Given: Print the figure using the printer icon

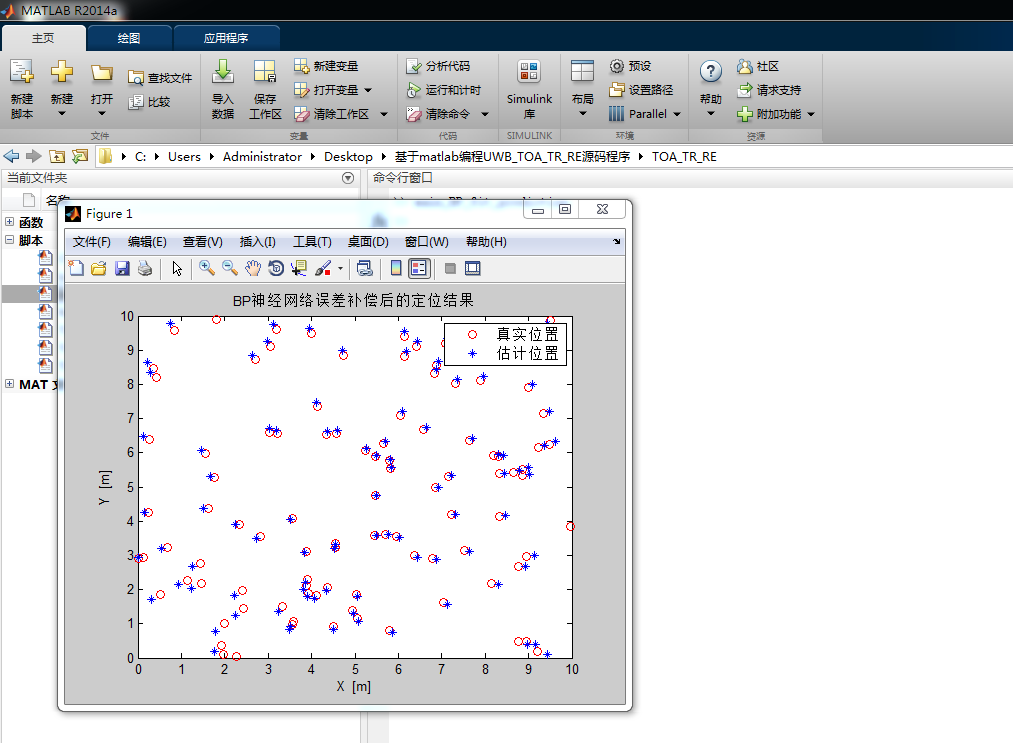Looking at the screenshot, I should pos(145,268).
